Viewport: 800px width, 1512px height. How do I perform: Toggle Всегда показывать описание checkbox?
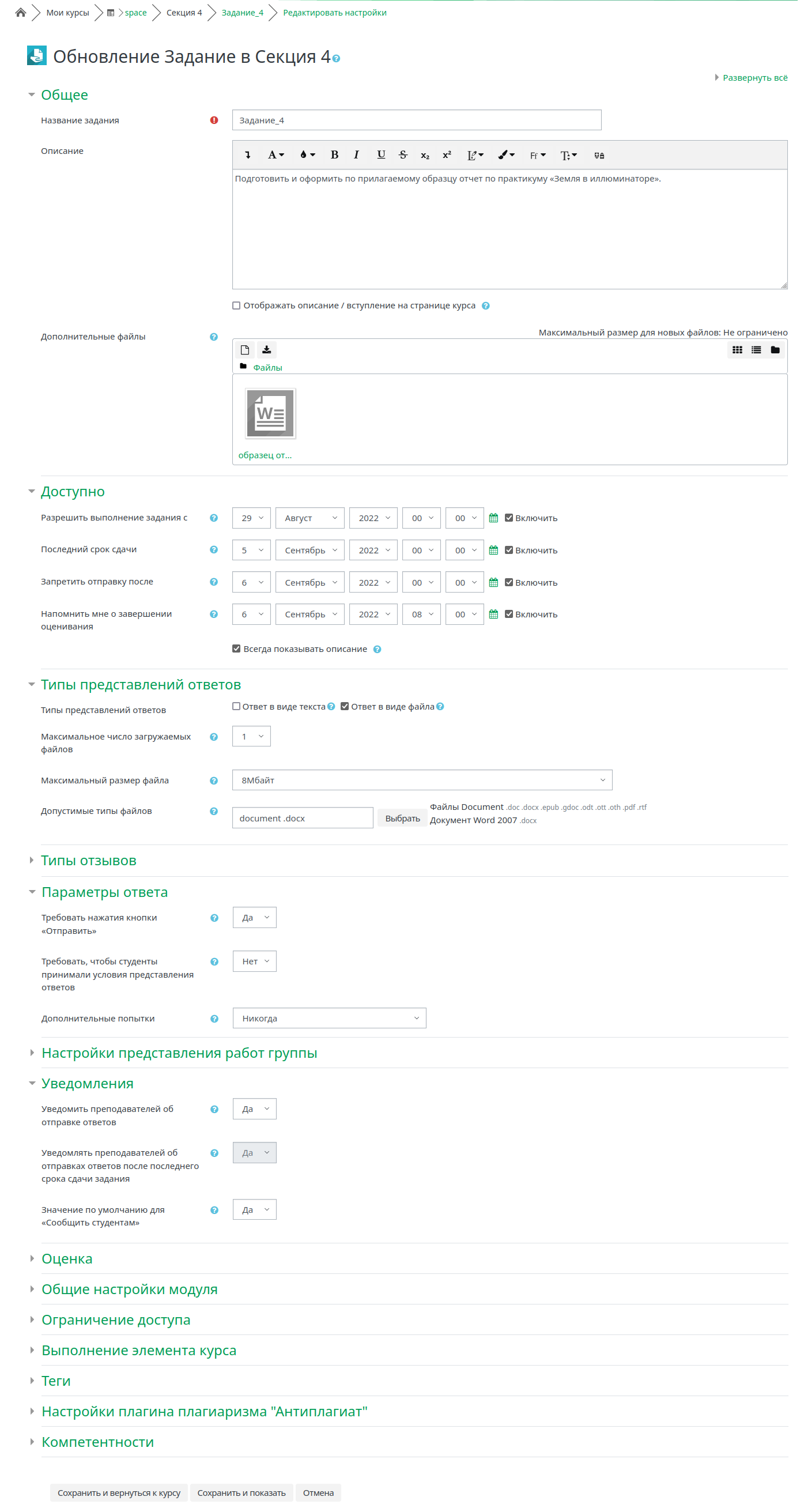pyautogui.click(x=236, y=648)
